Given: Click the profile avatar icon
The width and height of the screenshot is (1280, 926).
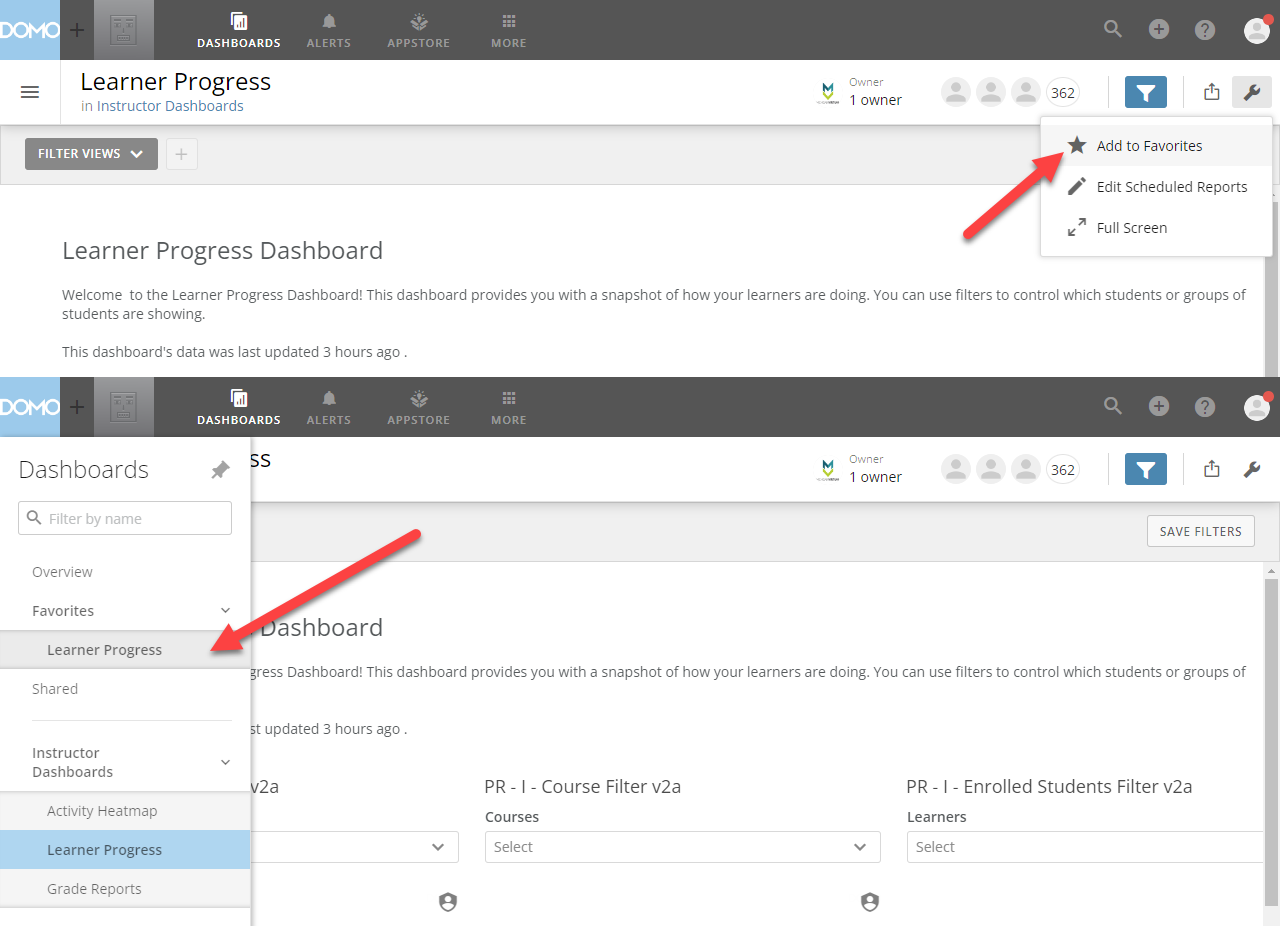Looking at the screenshot, I should tap(1256, 29).
